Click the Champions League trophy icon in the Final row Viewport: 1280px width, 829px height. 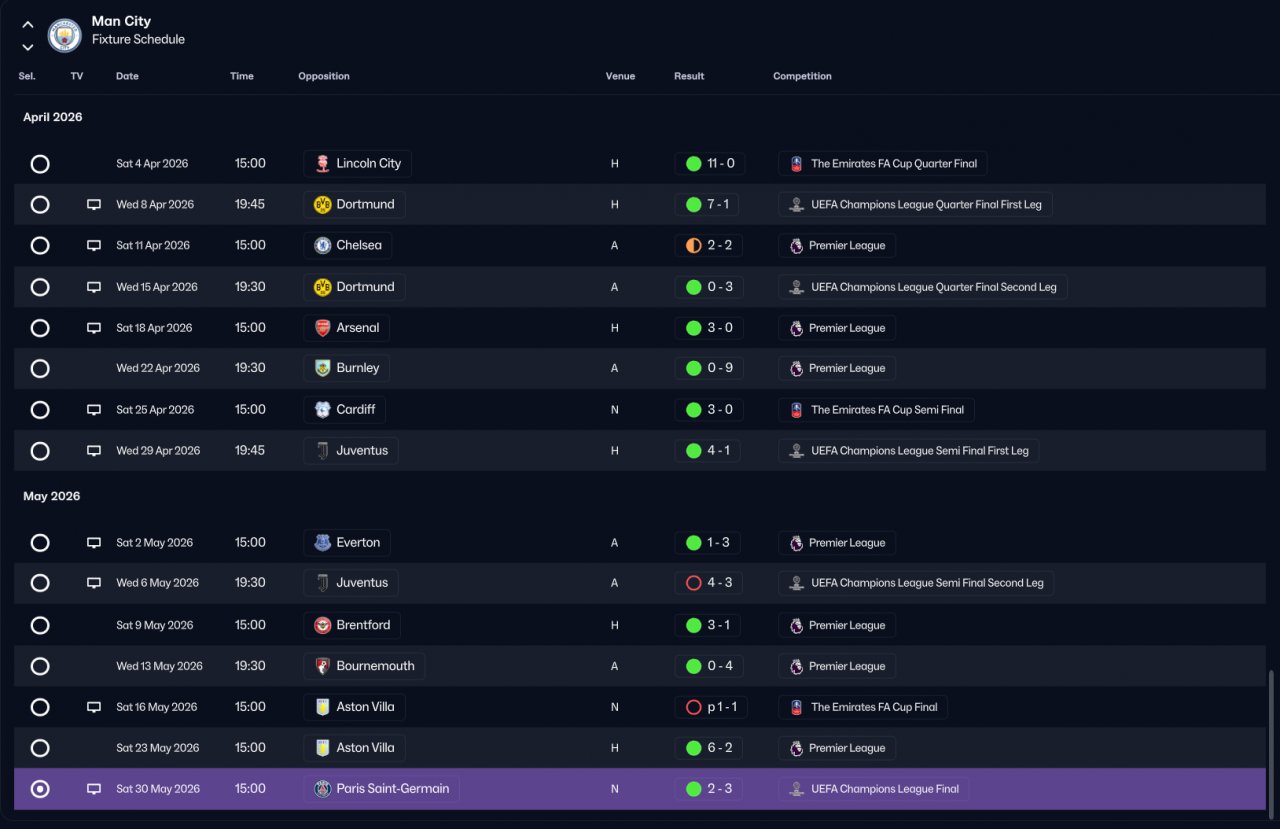(x=796, y=789)
